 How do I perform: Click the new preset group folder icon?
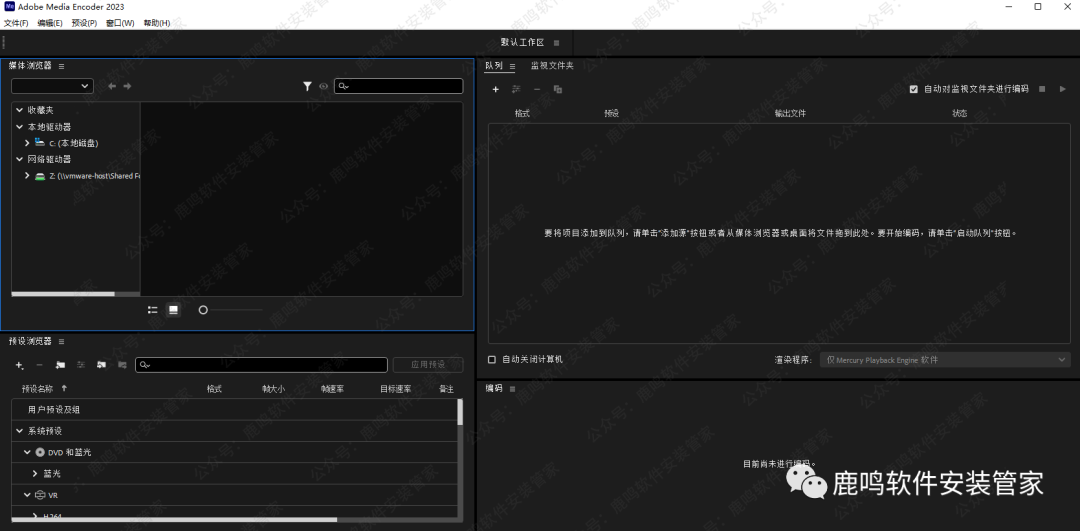(61, 365)
